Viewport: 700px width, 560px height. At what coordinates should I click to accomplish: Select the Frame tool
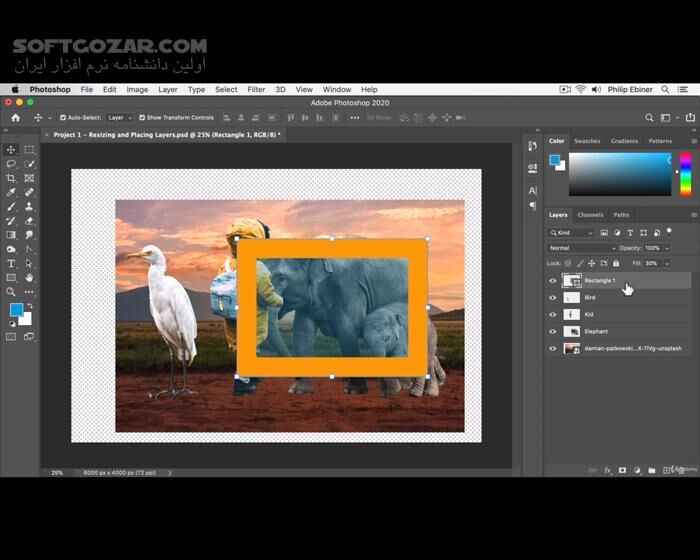pyautogui.click(x=29, y=178)
